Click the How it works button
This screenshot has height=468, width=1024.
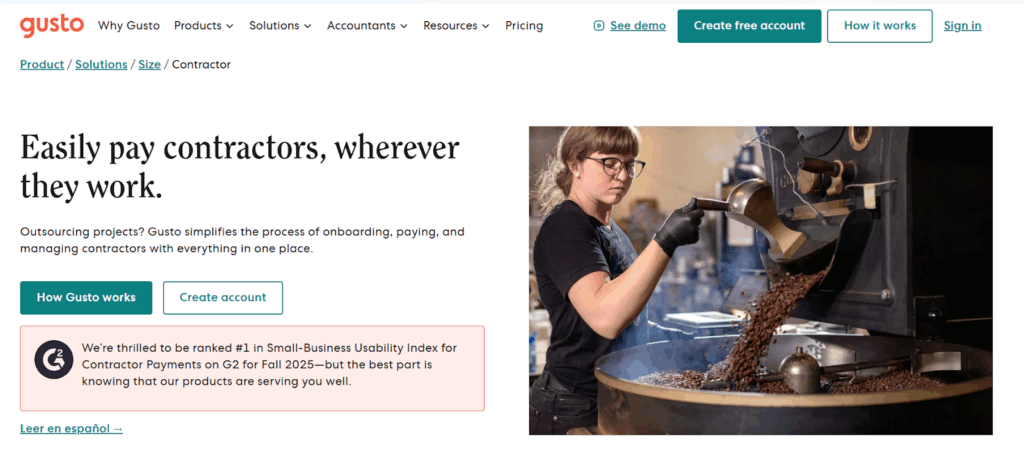[880, 26]
